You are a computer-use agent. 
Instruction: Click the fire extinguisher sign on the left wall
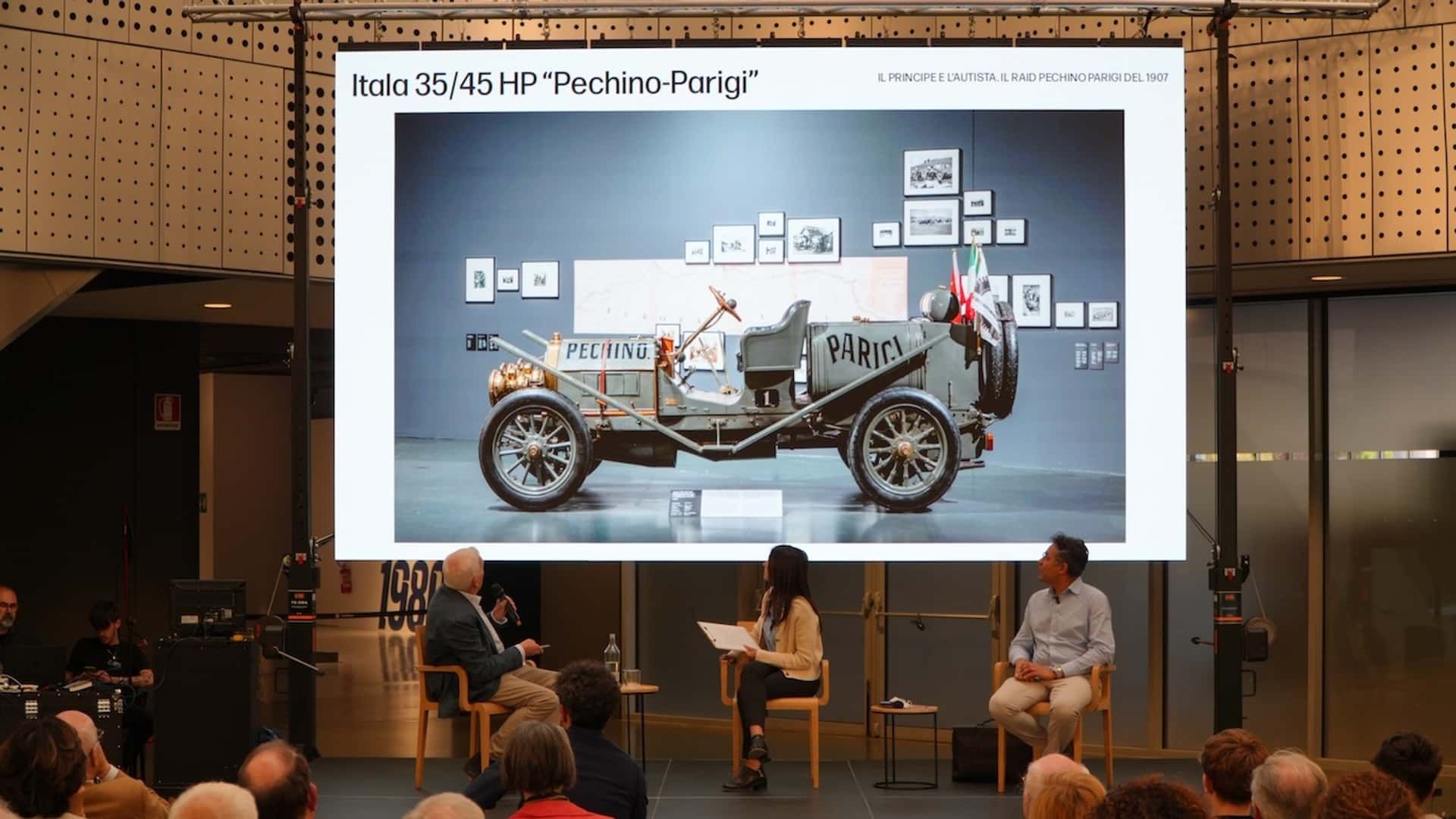tap(167, 411)
